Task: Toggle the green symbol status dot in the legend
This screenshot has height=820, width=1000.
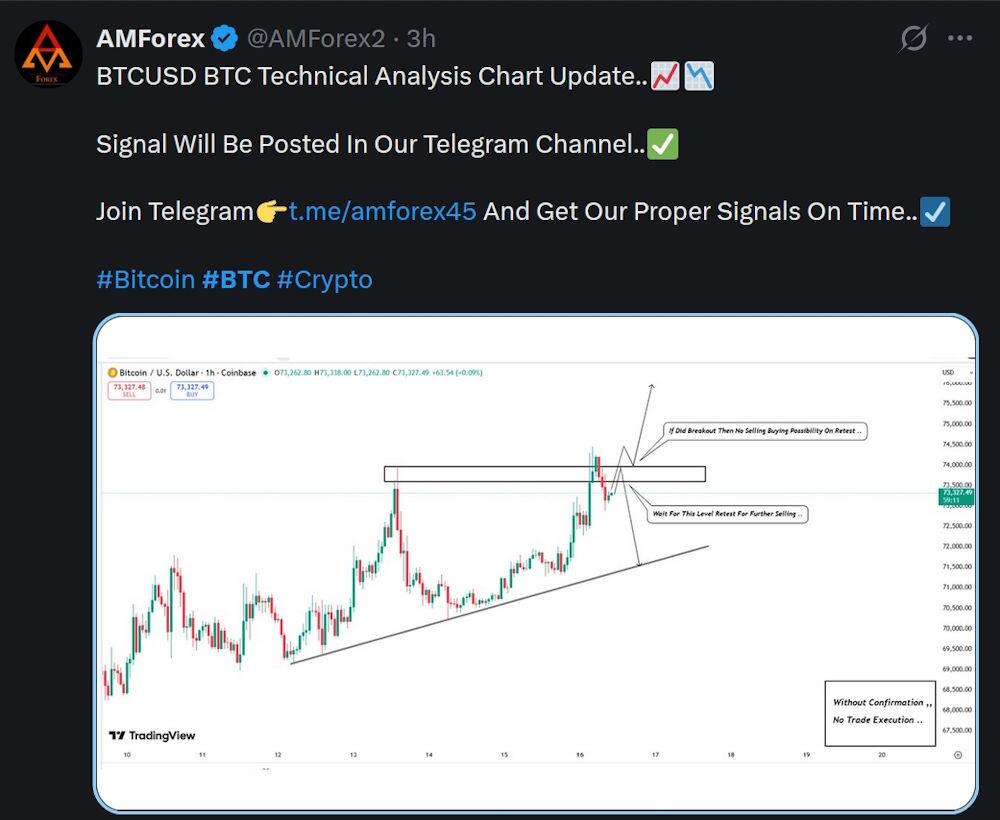Action: [x=264, y=371]
